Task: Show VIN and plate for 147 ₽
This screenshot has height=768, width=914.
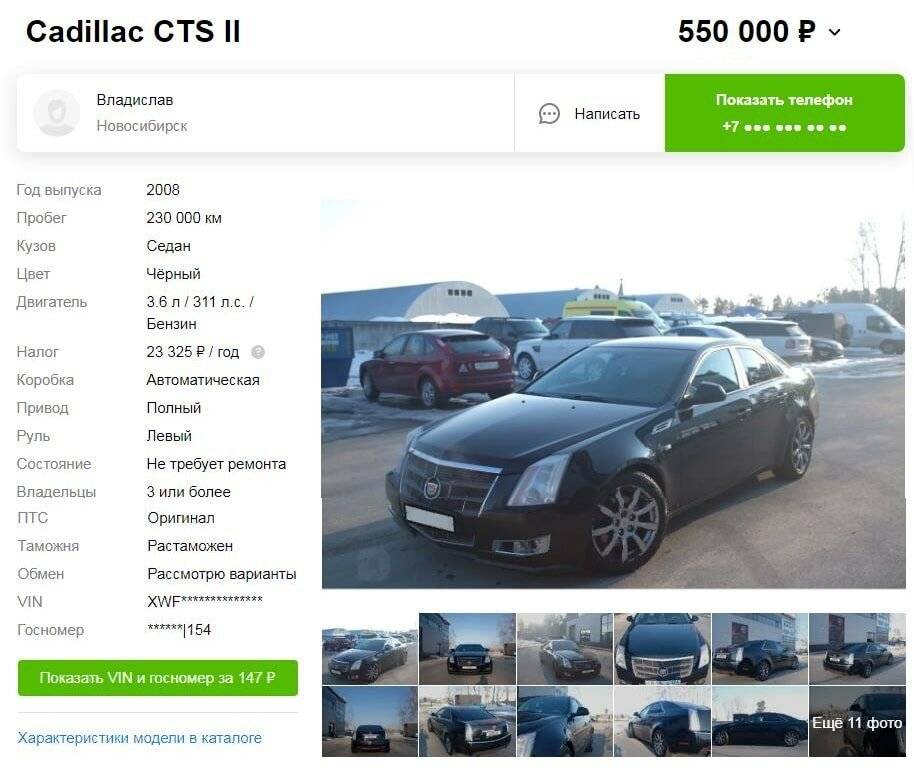Action: pos(157,678)
